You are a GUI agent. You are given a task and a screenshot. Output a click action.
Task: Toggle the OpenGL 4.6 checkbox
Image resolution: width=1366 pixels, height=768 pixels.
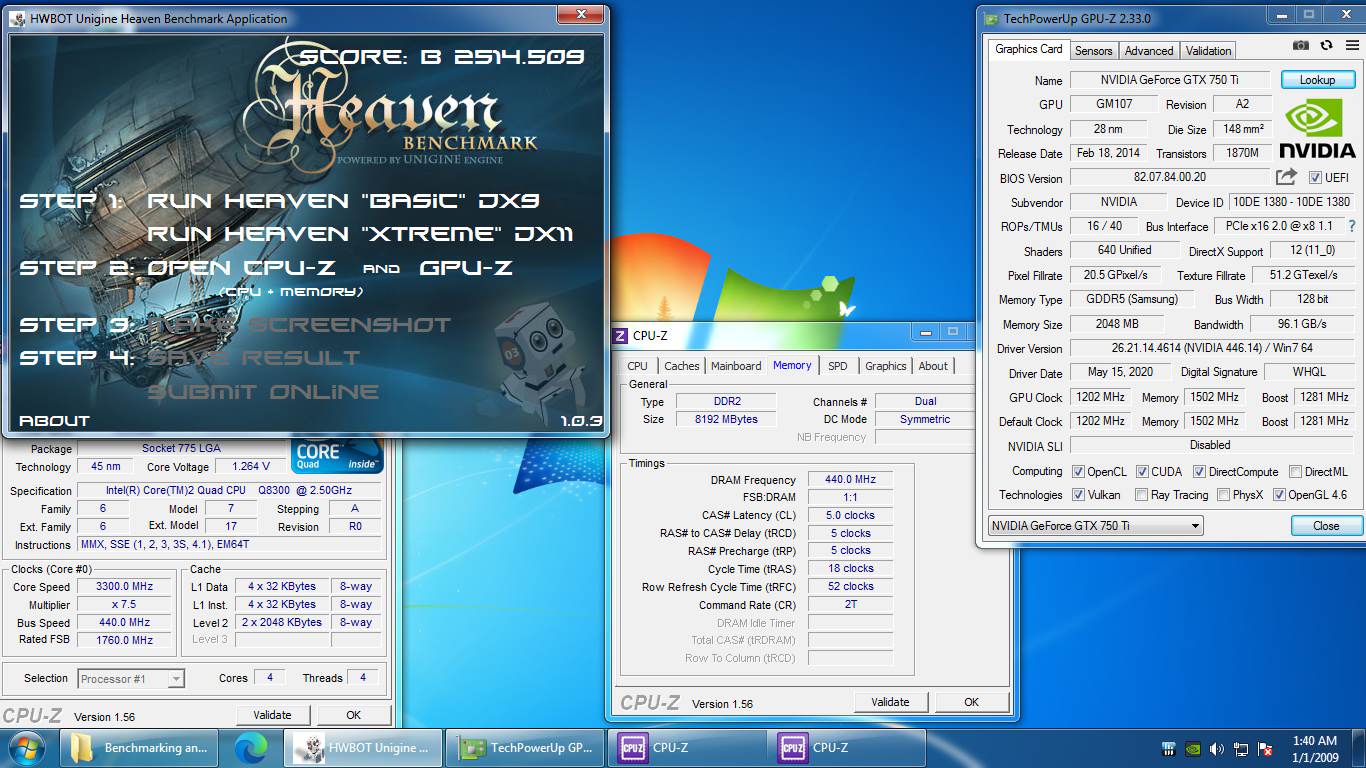(x=1279, y=495)
